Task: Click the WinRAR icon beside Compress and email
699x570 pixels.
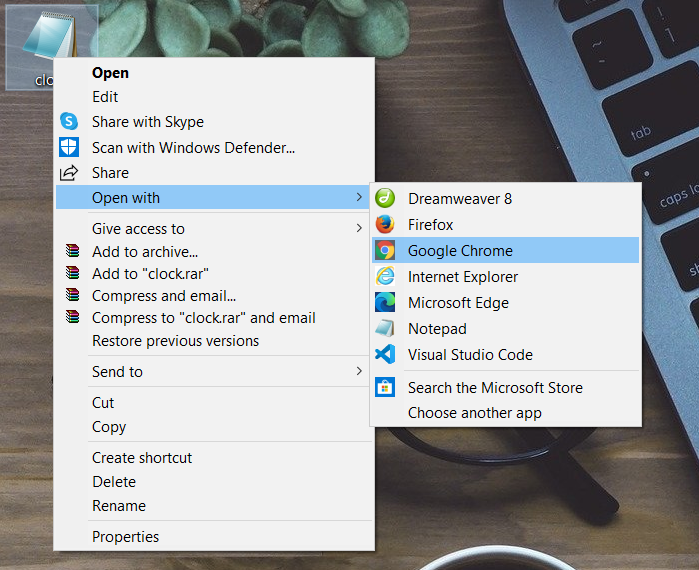Action: 72,295
